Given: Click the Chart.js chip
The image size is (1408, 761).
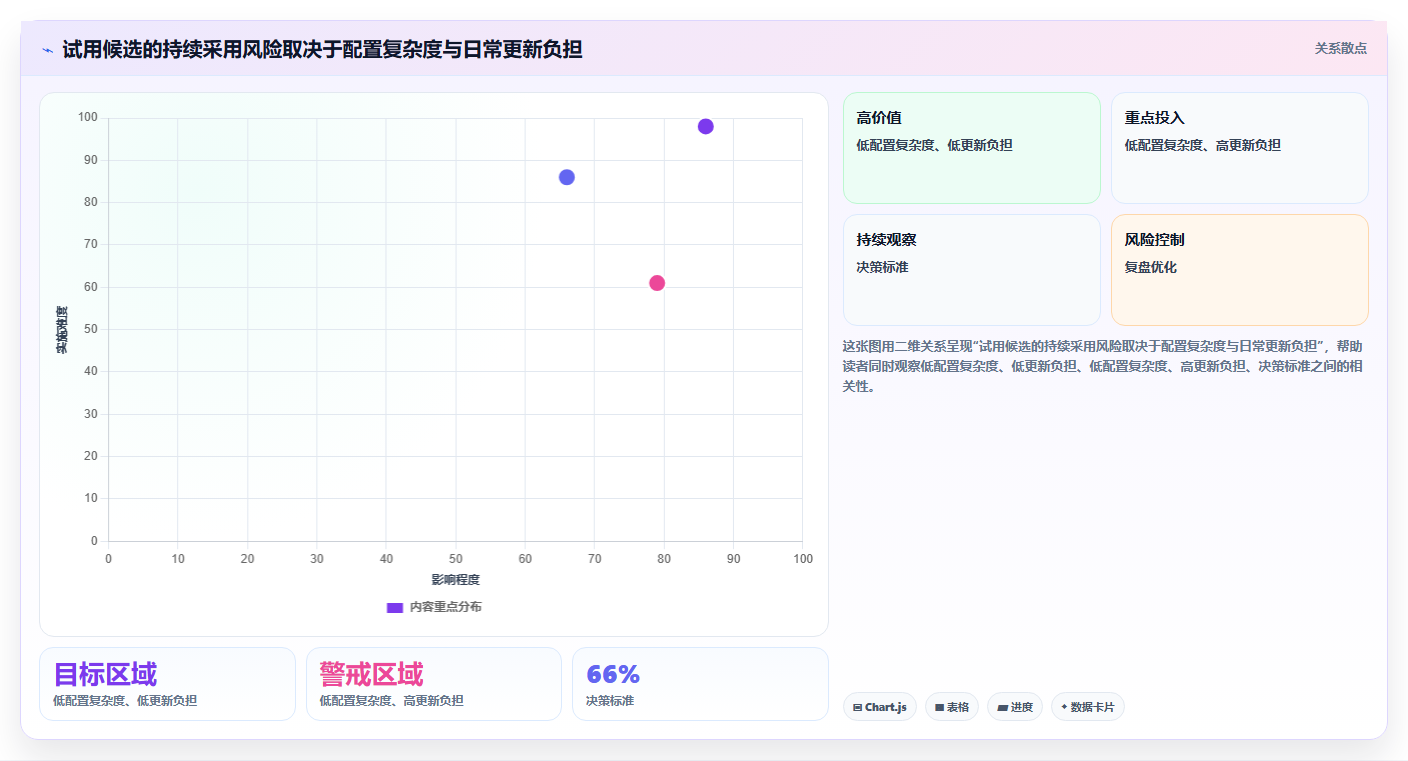Looking at the screenshot, I should 880,707.
